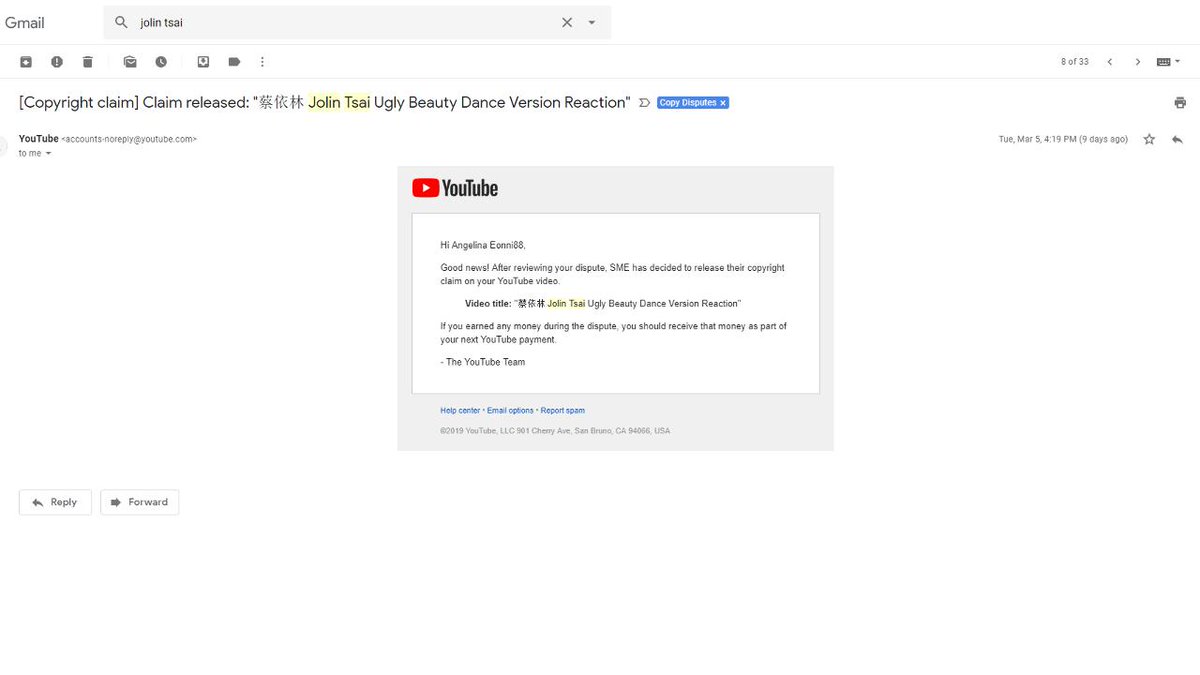
Task: Open the Labels tag icon
Action: pos(234,62)
